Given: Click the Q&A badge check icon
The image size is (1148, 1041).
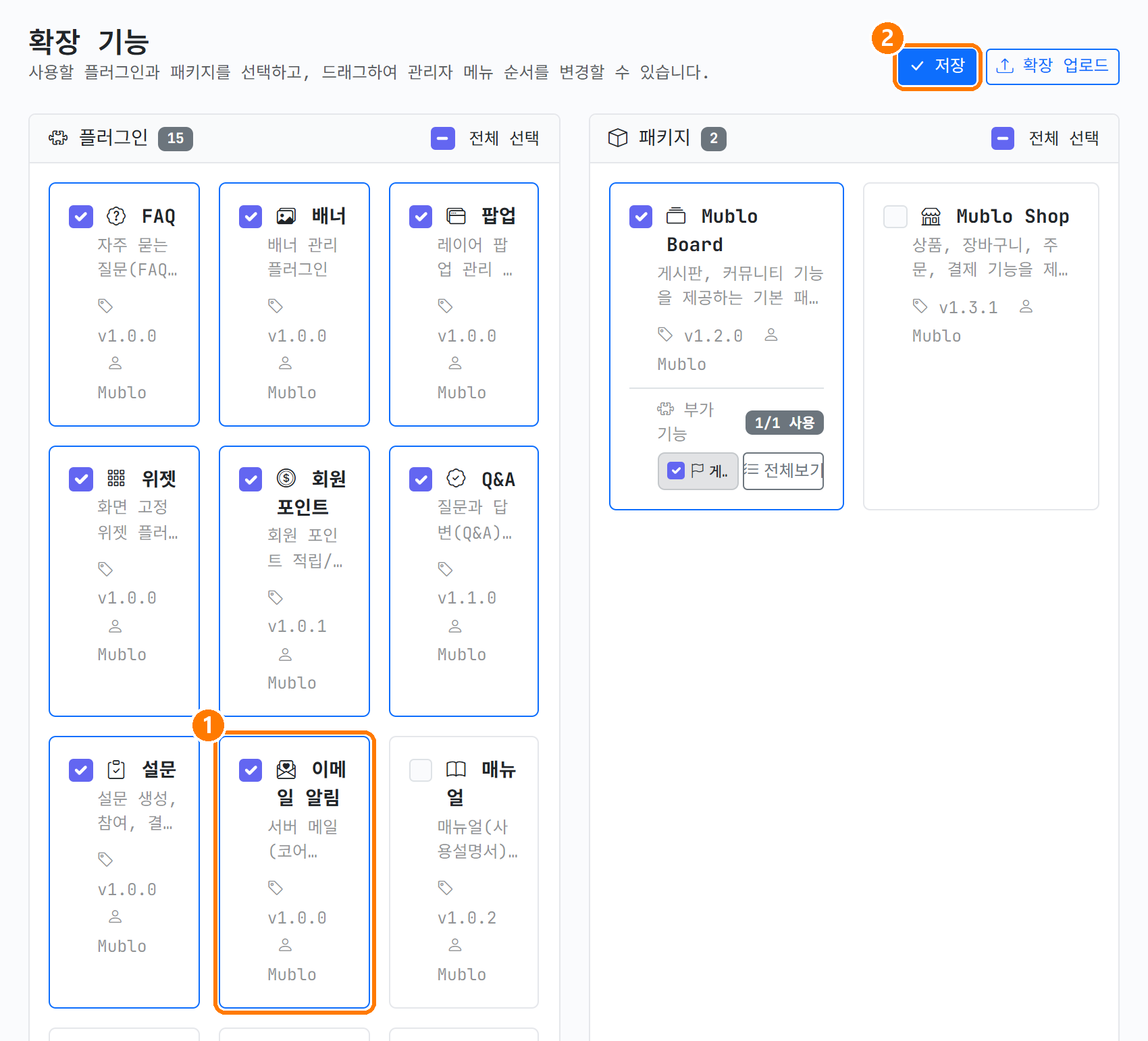Looking at the screenshot, I should coord(456,479).
